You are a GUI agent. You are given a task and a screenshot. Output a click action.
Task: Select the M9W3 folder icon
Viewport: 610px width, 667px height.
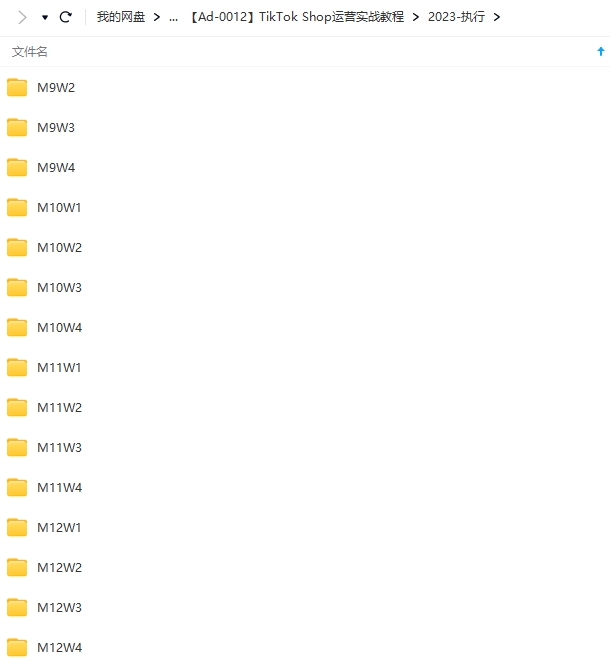(17, 127)
